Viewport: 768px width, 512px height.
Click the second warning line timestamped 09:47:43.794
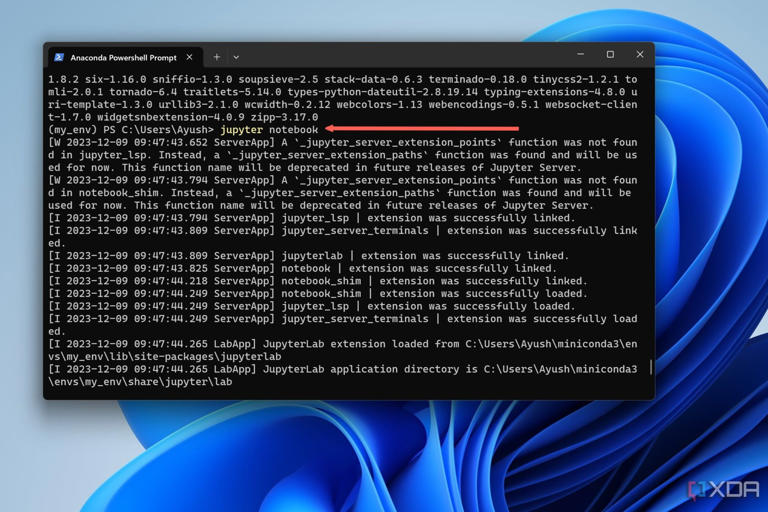tap(343, 180)
